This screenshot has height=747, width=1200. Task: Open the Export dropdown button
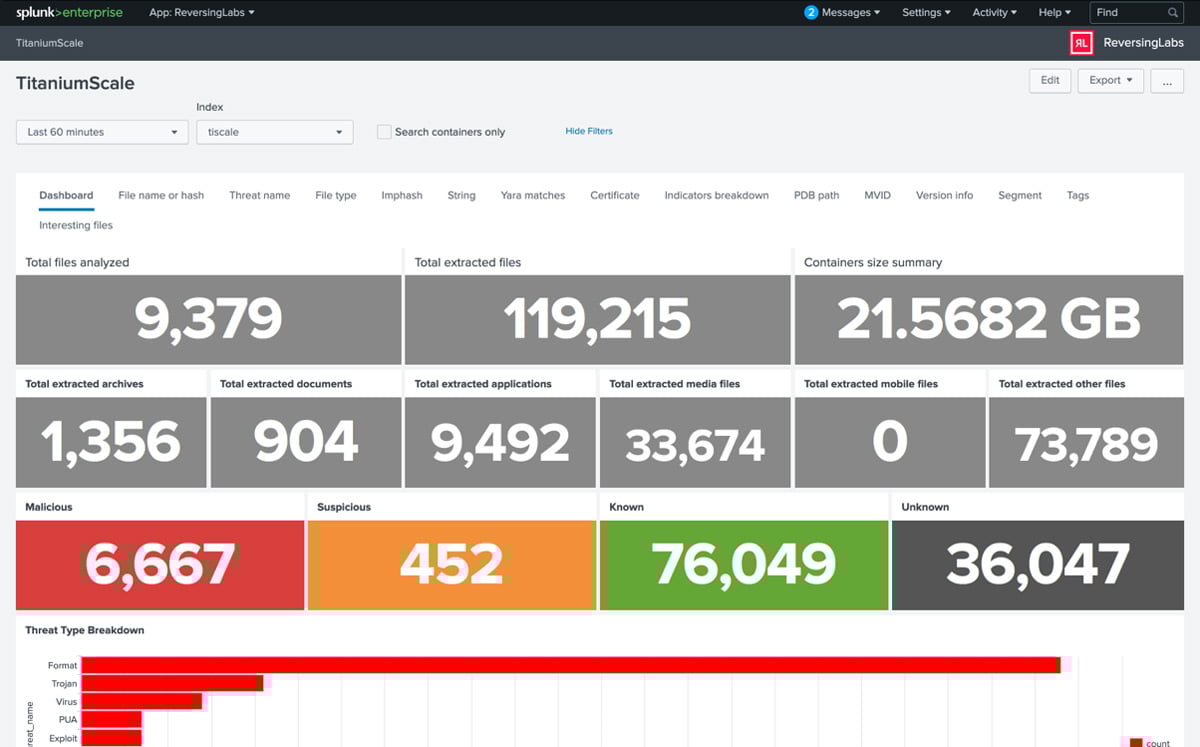click(1110, 81)
